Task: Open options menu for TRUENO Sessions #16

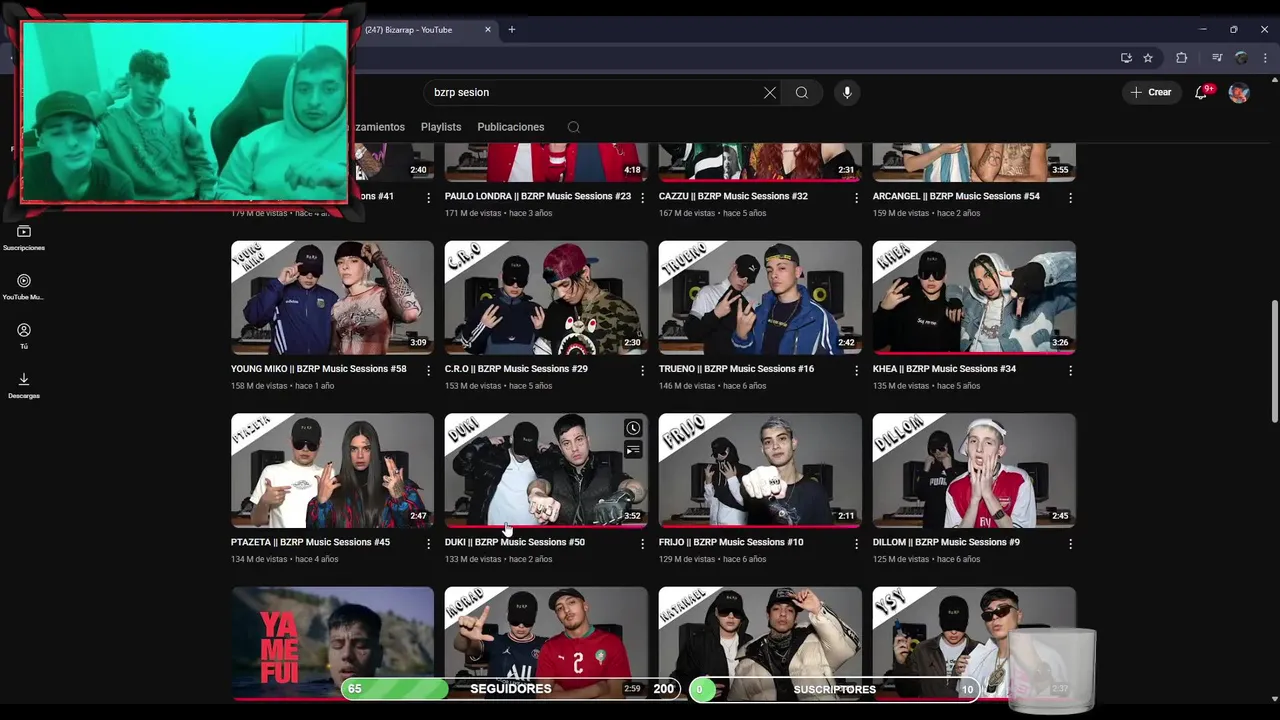Action: click(x=856, y=371)
